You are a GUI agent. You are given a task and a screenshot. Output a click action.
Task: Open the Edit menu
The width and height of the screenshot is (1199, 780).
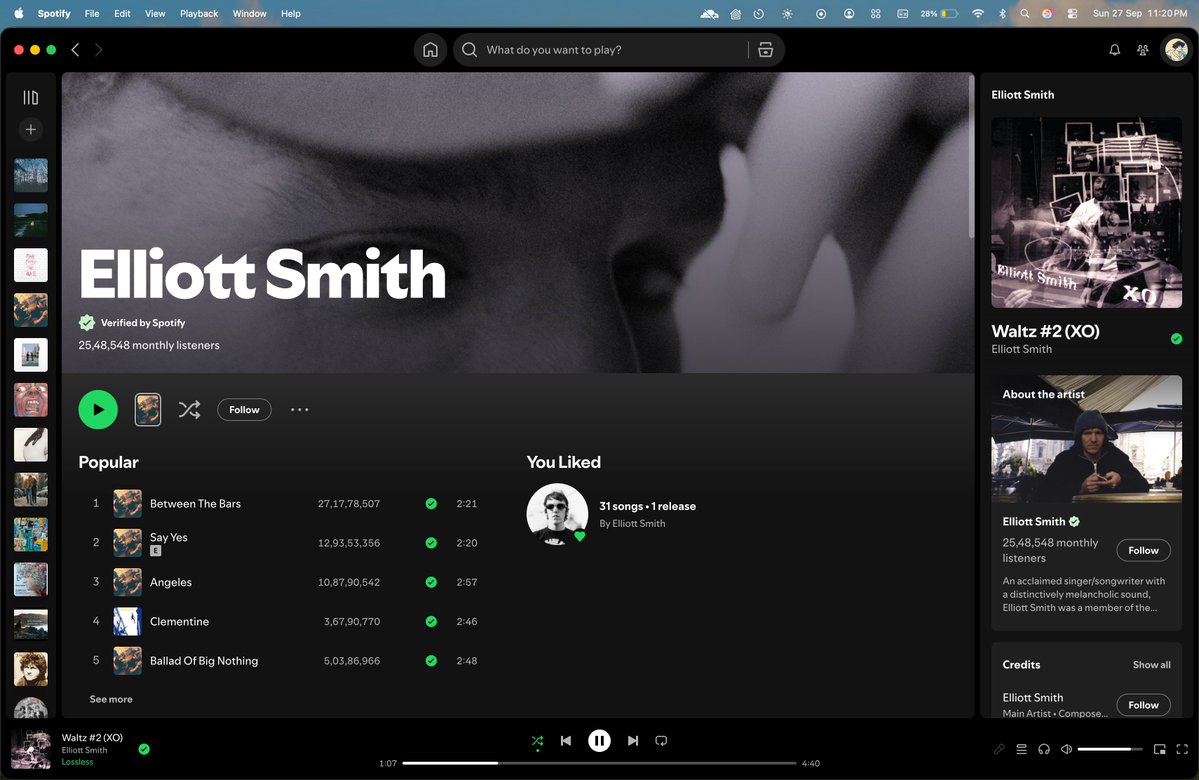click(x=122, y=14)
